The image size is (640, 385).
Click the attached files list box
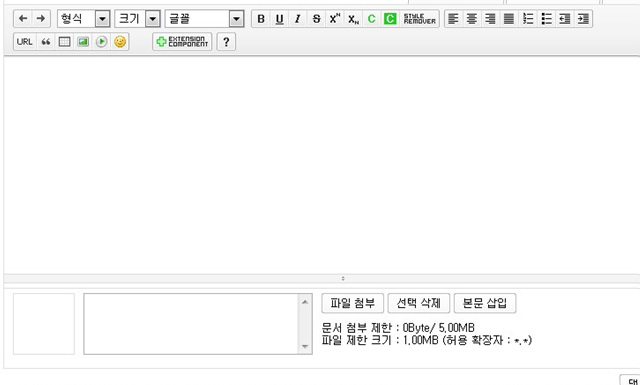click(198, 324)
